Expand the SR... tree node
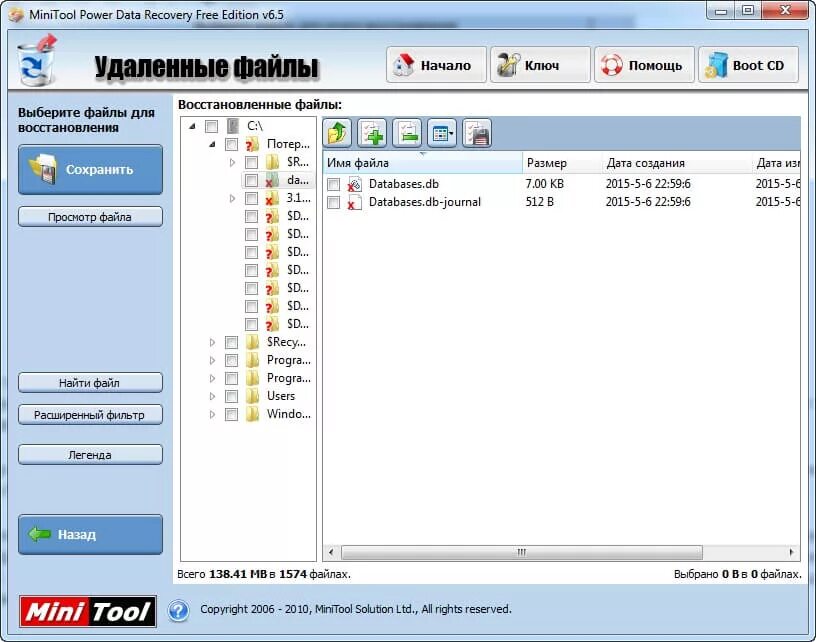The height and width of the screenshot is (642, 816). pyautogui.click(x=232, y=162)
